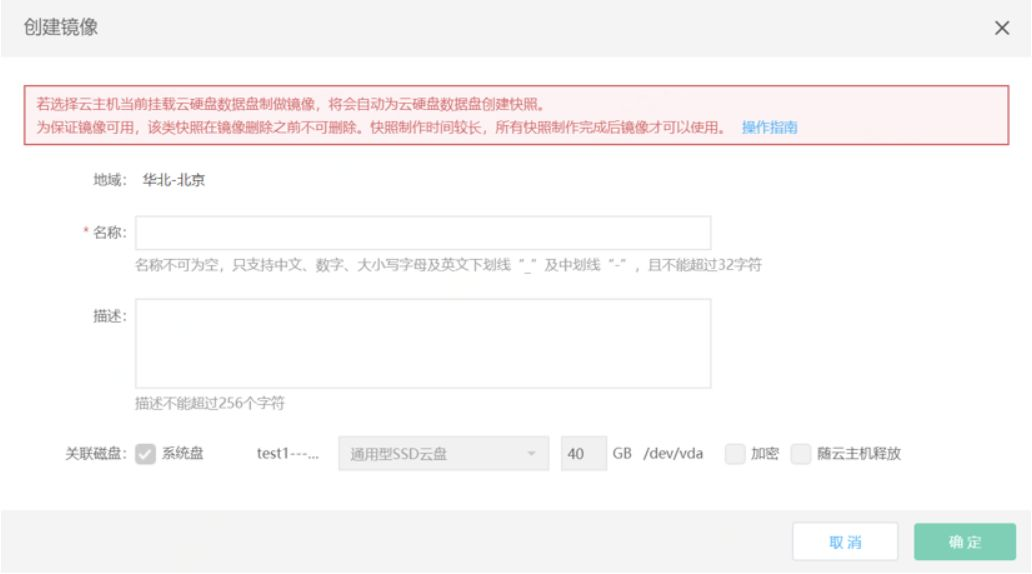
Task: Click the region value 华北-北京
Action: click(174, 180)
